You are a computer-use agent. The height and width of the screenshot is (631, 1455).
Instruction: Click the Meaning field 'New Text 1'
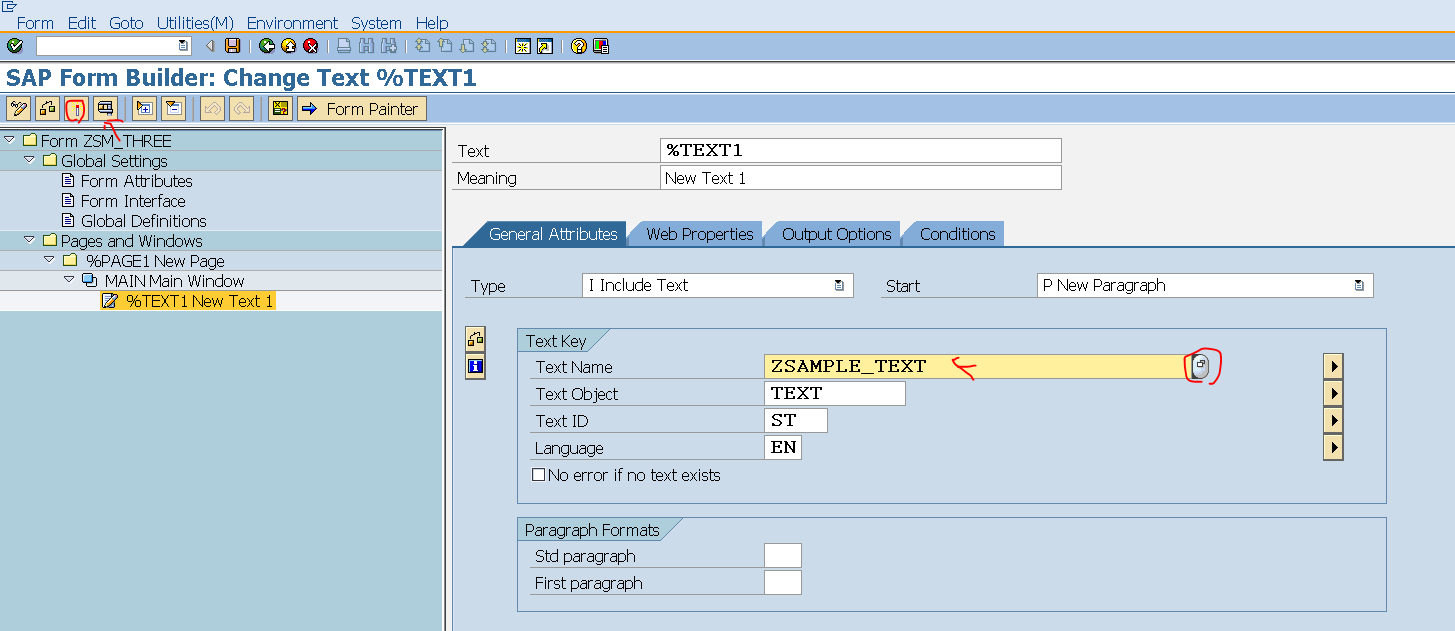(x=860, y=178)
